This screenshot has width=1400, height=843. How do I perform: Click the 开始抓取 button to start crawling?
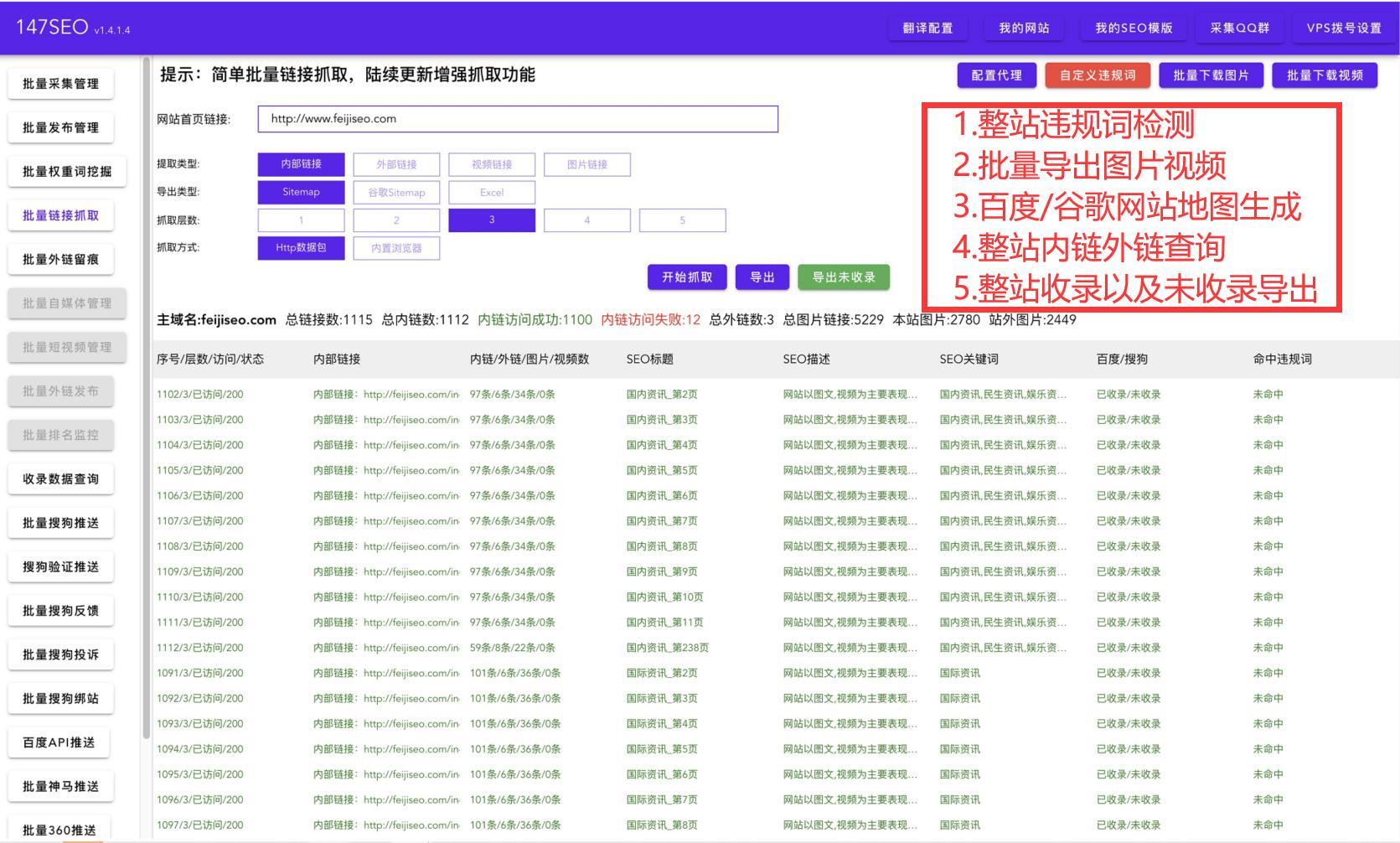point(686,277)
